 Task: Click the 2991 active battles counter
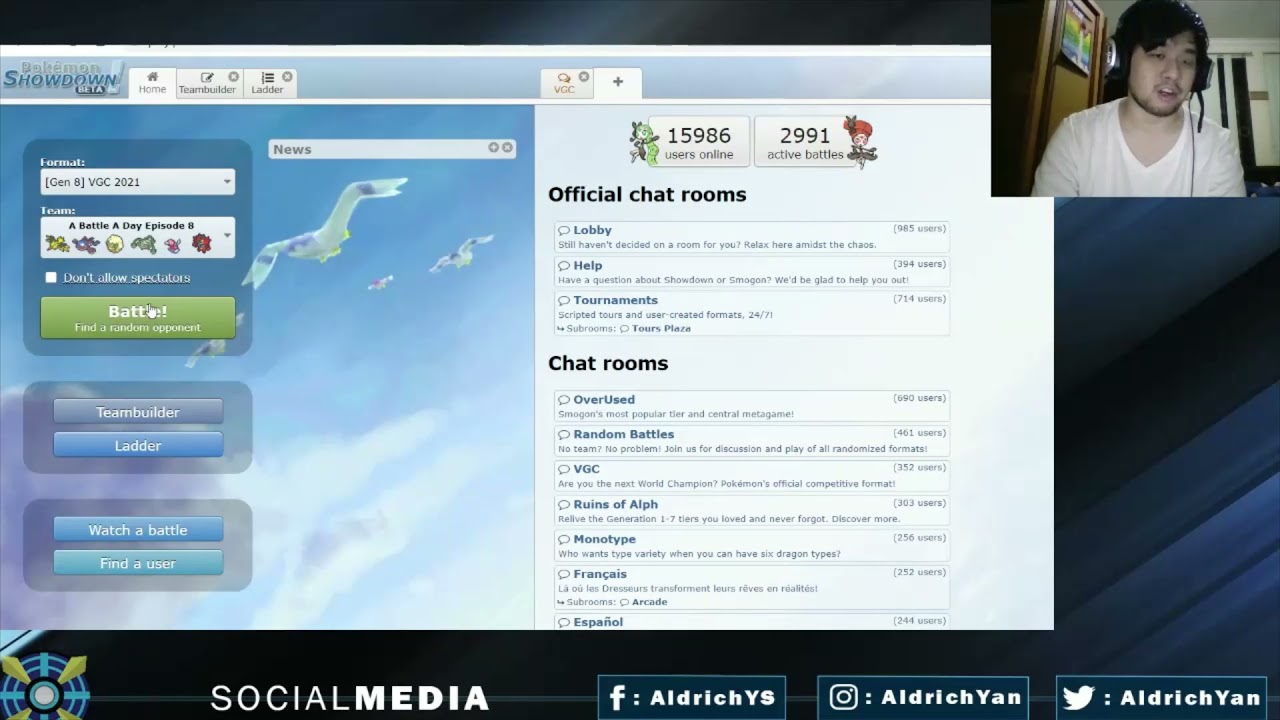pyautogui.click(x=805, y=142)
